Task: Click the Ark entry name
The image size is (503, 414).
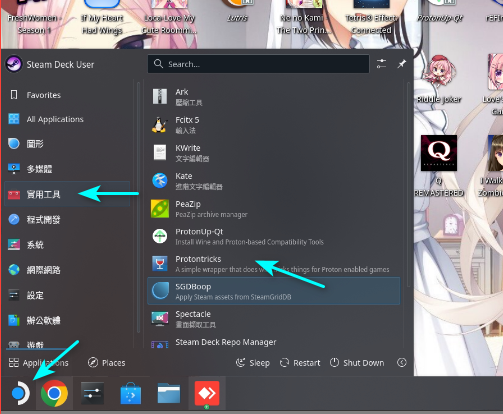Action: [x=182, y=92]
